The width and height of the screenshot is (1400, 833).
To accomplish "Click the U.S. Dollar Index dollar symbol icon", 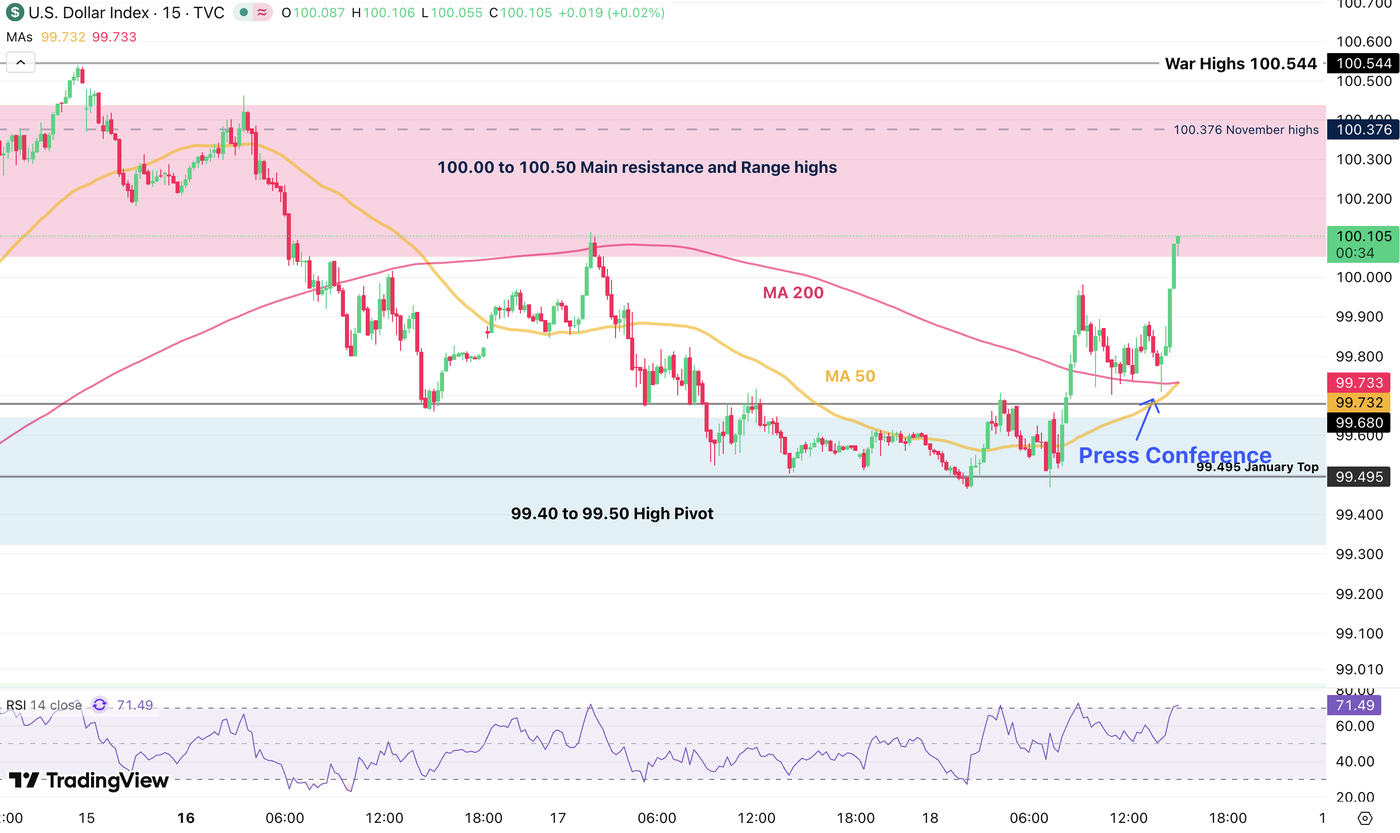I will click(14, 13).
